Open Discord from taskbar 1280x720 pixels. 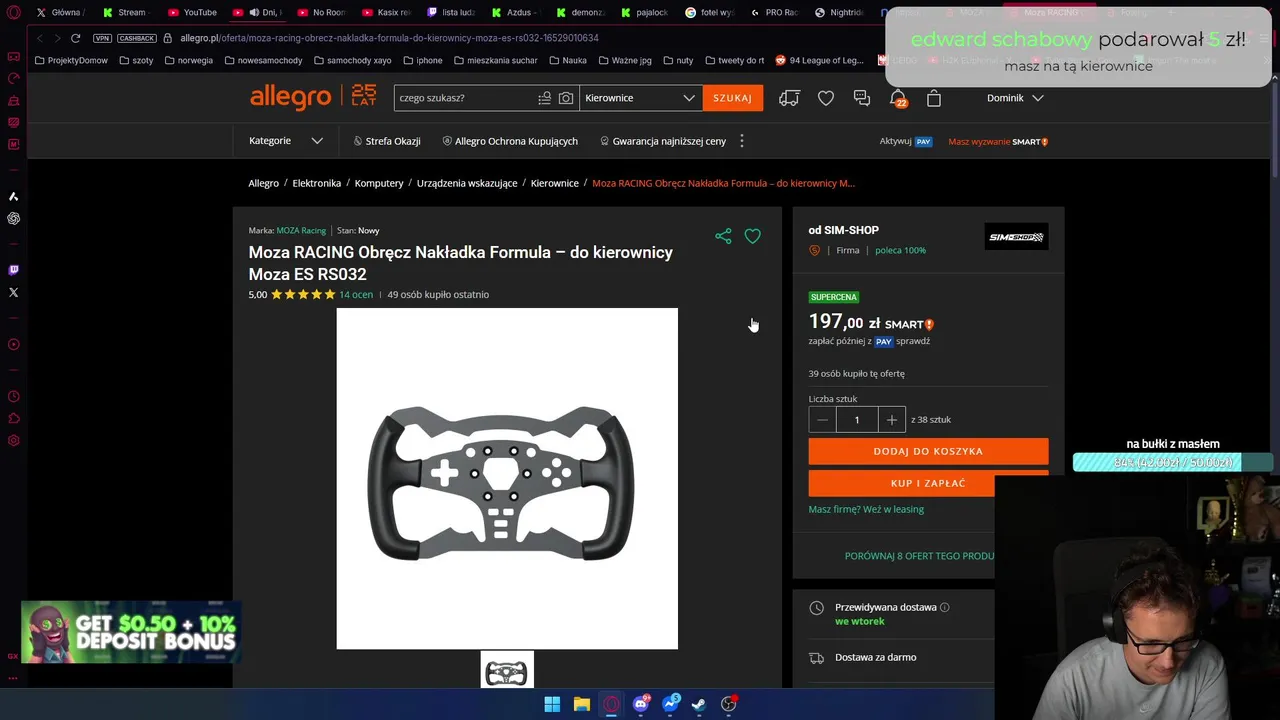pyautogui.click(x=641, y=704)
